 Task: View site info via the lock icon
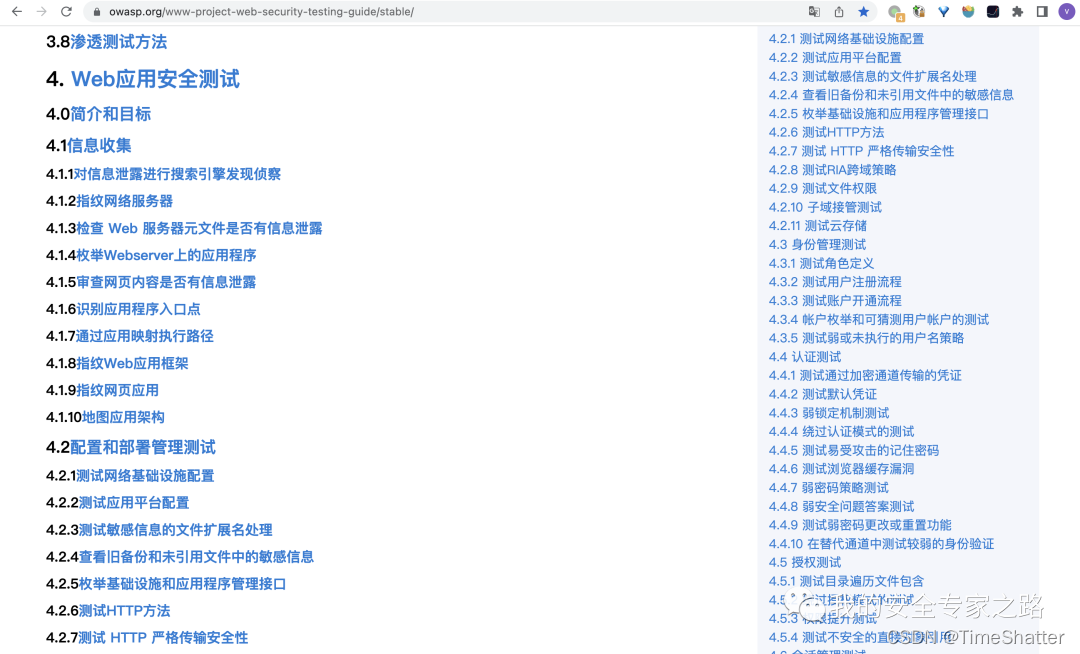click(x=96, y=12)
